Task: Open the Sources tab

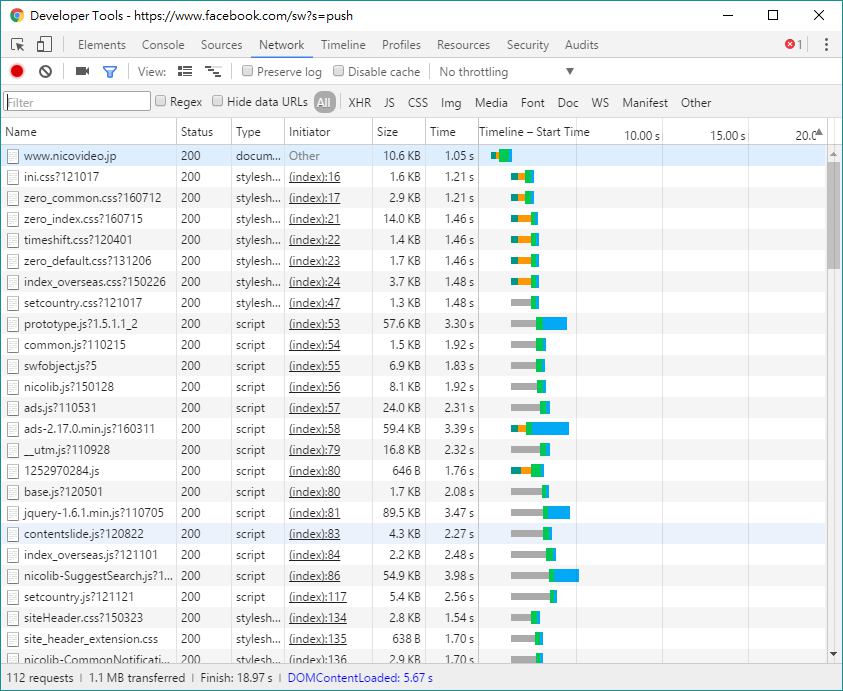Action: click(x=221, y=45)
